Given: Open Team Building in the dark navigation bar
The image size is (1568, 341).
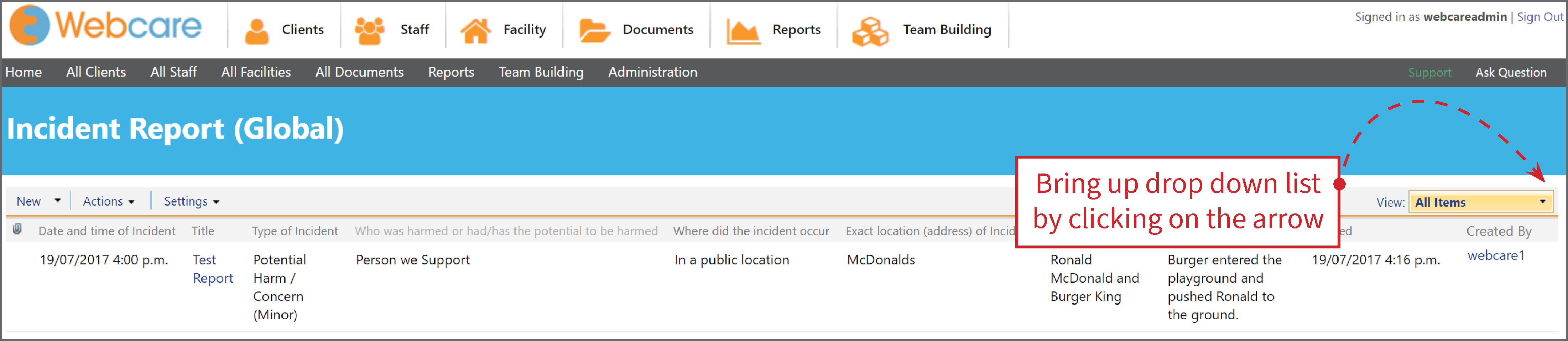Looking at the screenshot, I should pyautogui.click(x=541, y=72).
